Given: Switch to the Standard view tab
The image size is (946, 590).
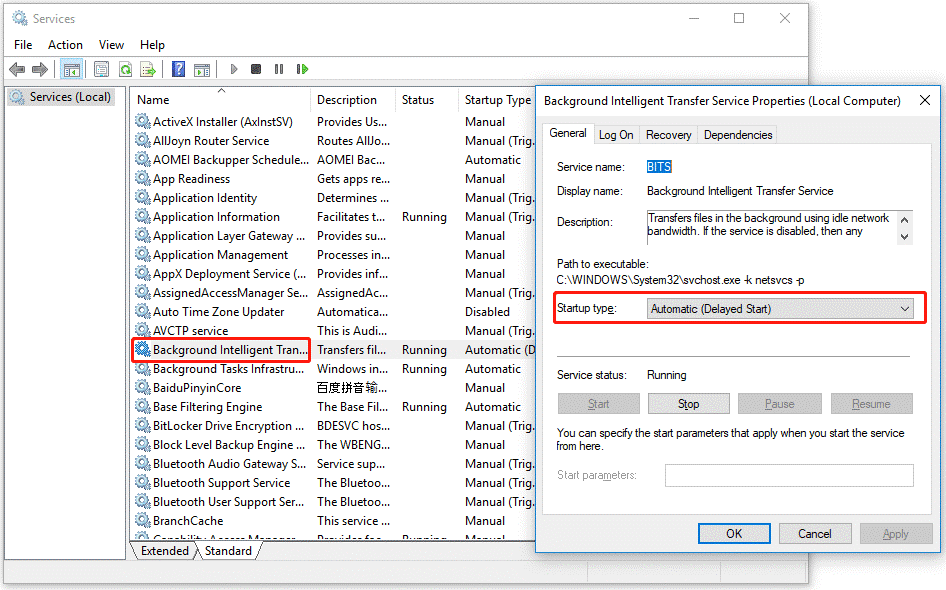Looking at the screenshot, I should tap(228, 550).
